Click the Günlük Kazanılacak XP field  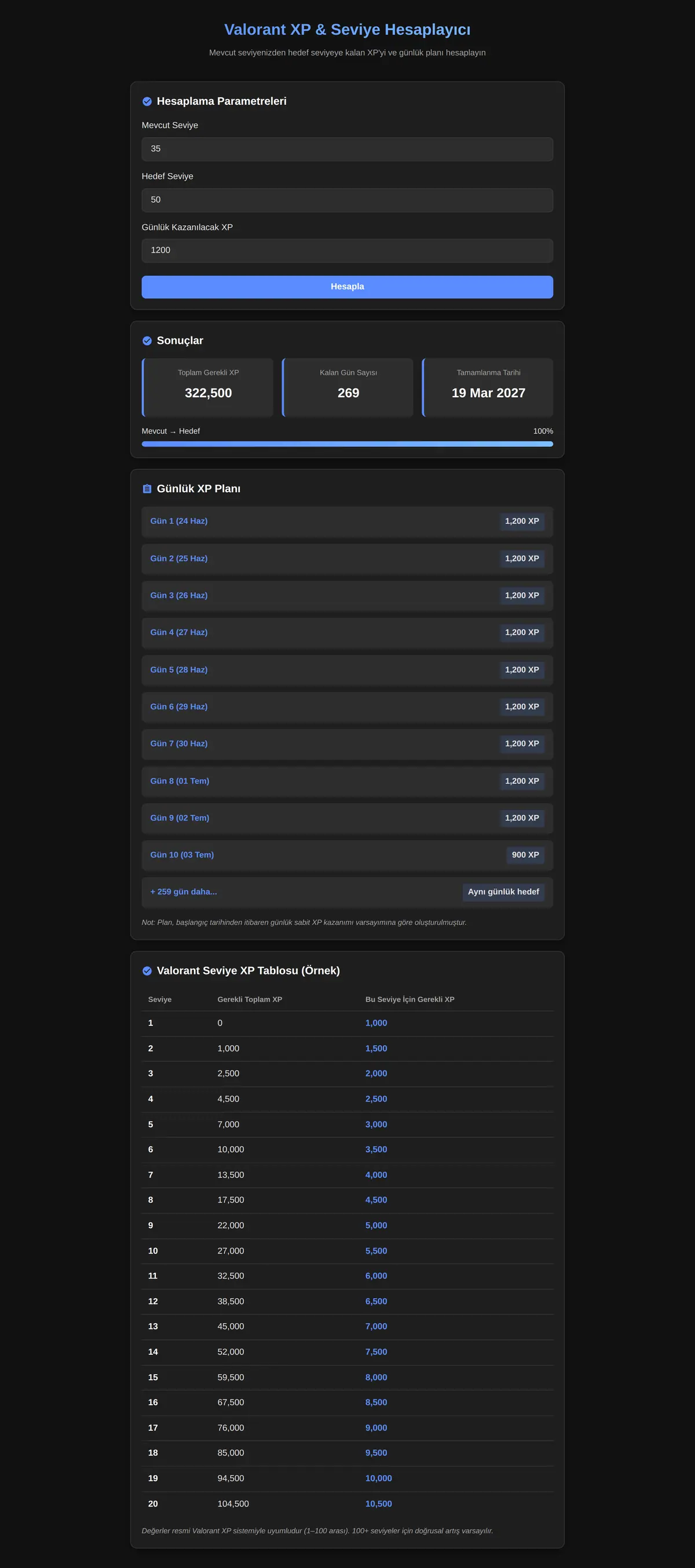pyautogui.click(x=348, y=251)
